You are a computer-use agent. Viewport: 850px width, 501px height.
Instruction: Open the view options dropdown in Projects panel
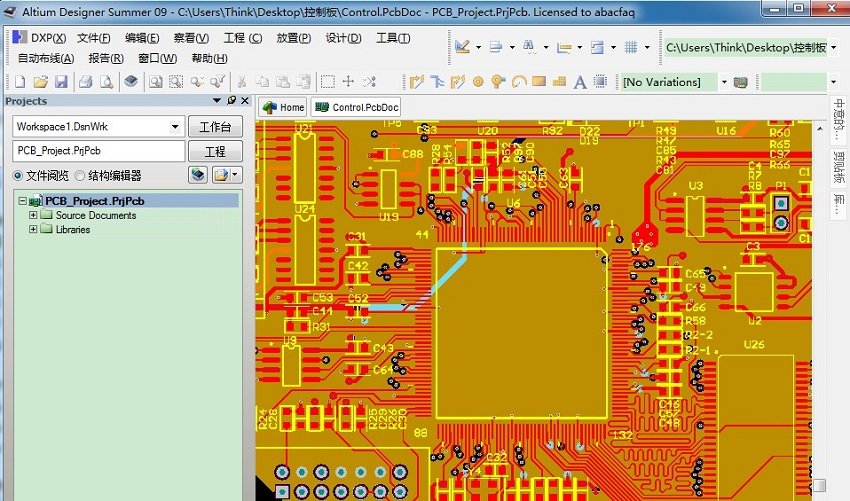tap(234, 175)
